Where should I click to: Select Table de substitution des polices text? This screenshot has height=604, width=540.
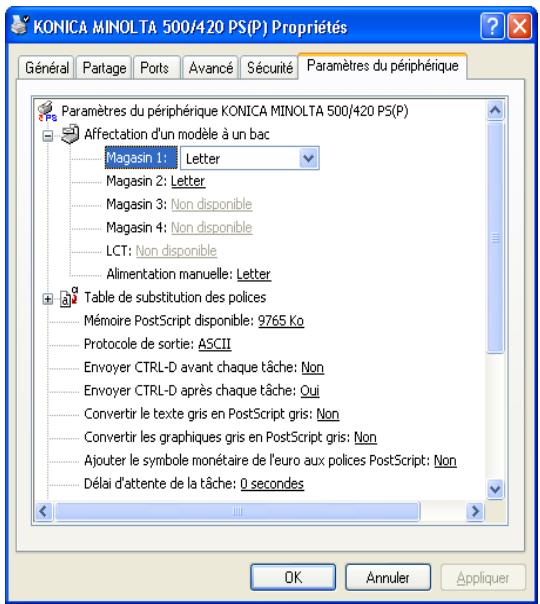[x=175, y=297]
